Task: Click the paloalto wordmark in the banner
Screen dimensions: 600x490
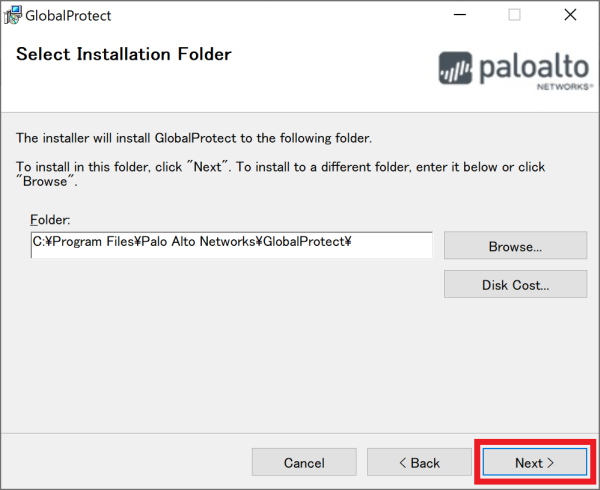Action: tap(532, 67)
